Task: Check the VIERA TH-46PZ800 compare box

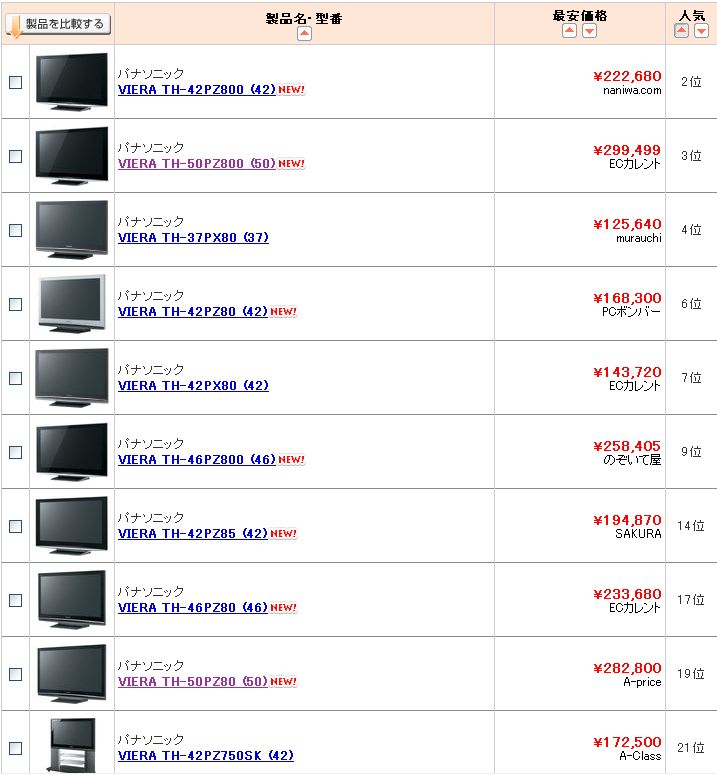Action: [x=15, y=452]
